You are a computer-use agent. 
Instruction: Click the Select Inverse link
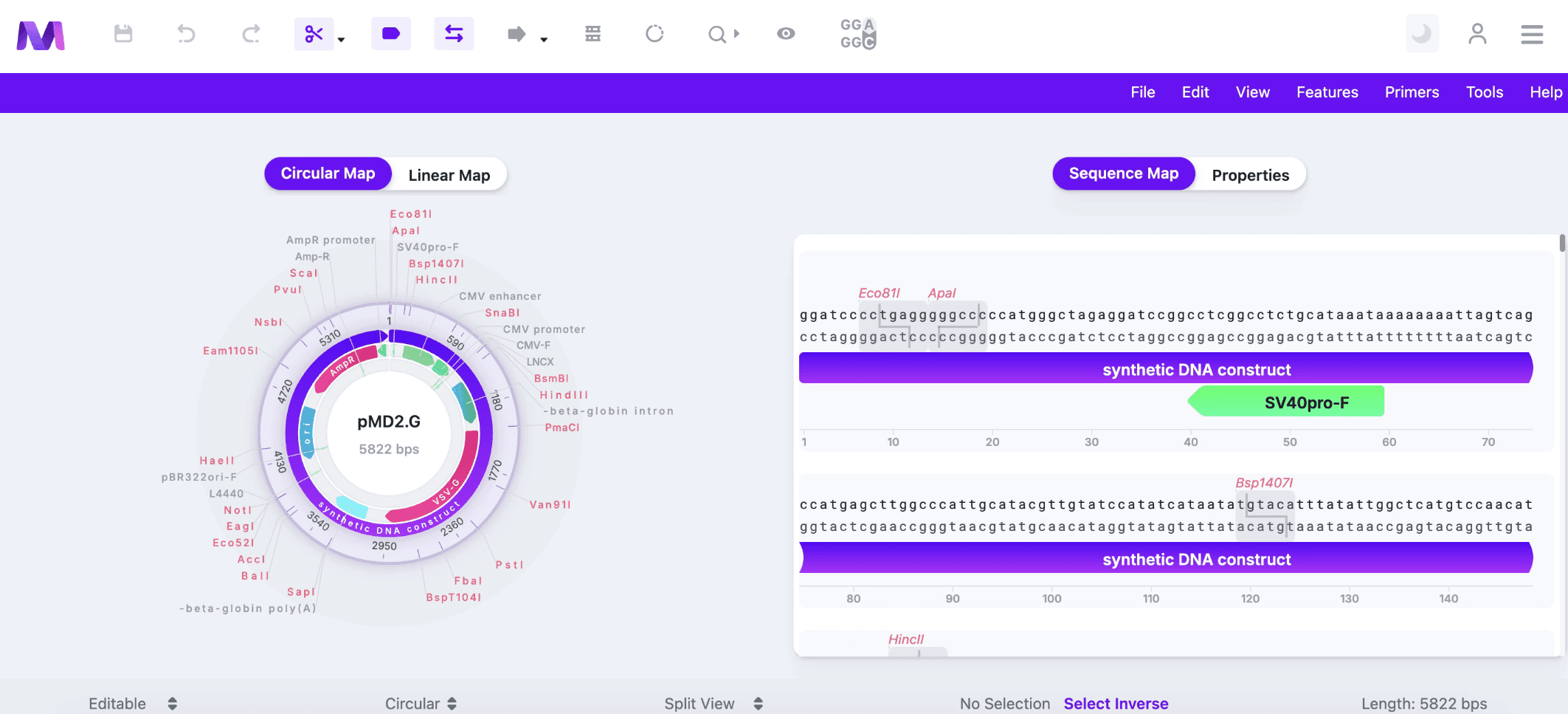point(1116,704)
